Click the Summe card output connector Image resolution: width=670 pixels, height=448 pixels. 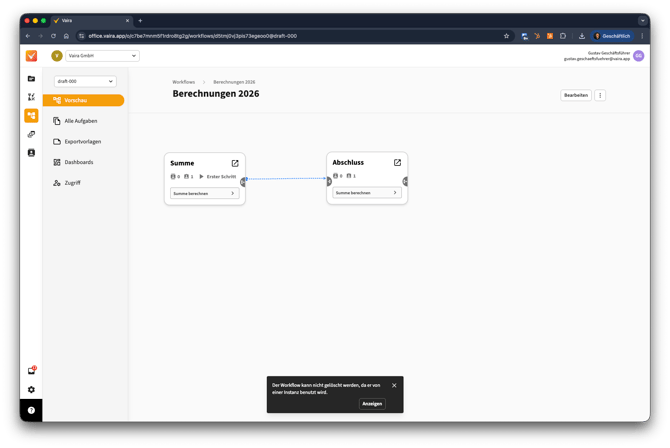click(x=243, y=182)
